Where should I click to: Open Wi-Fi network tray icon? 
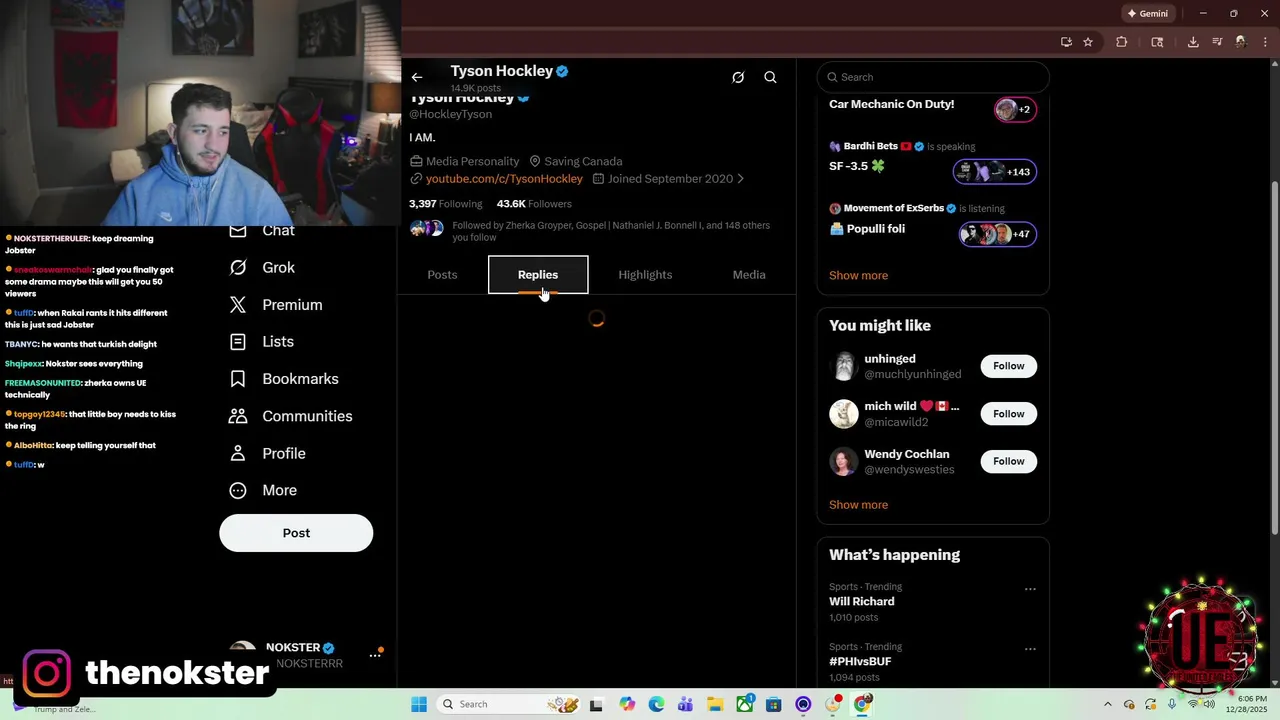click(1193, 704)
